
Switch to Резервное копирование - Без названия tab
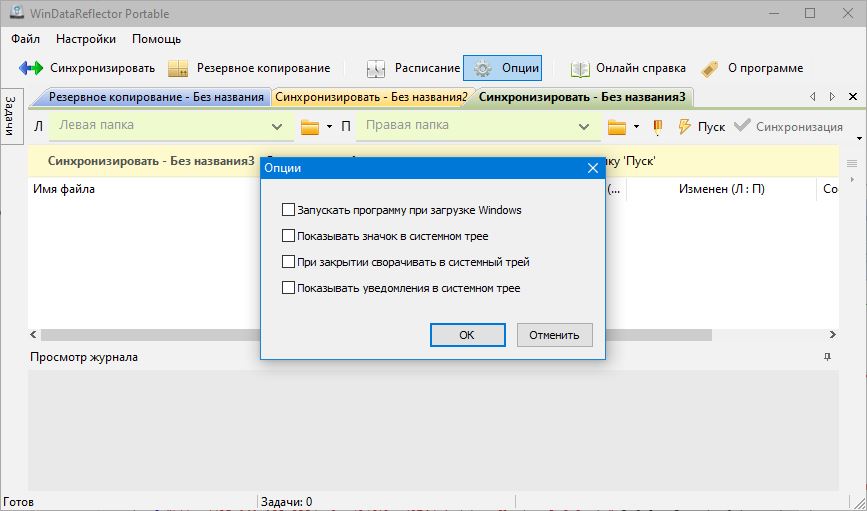(x=156, y=97)
